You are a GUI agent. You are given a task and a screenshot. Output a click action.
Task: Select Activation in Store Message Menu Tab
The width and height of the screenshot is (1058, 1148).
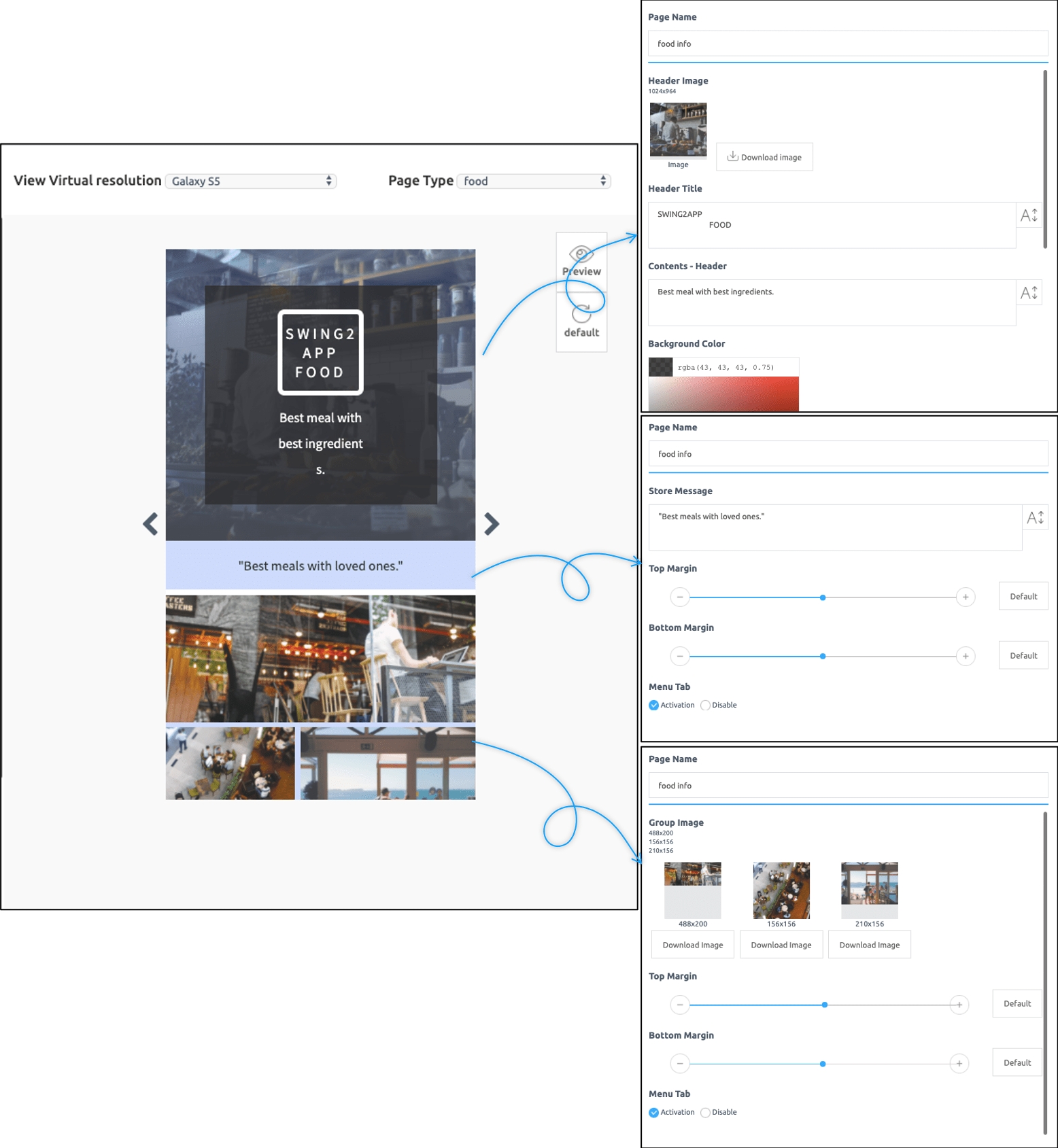point(654,706)
